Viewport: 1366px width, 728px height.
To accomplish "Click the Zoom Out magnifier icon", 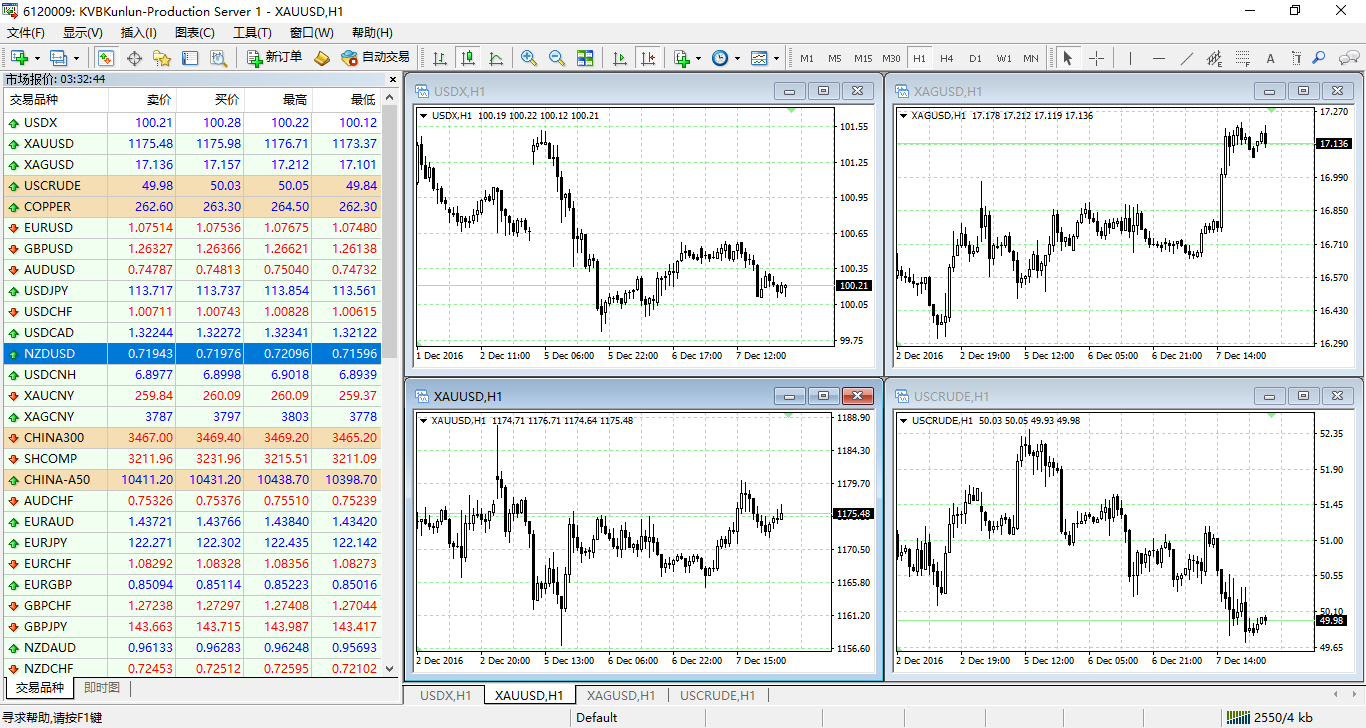I will point(556,58).
